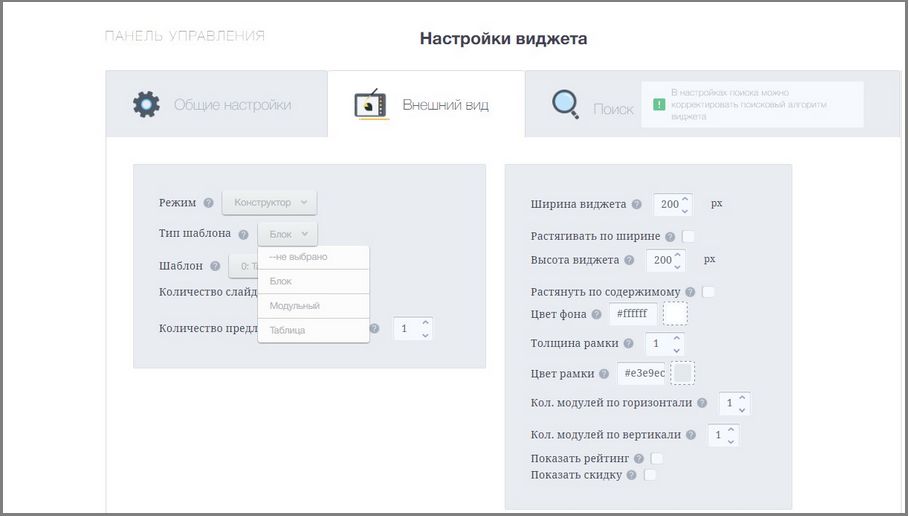Open the Цвет рамки color swatch
909x516 pixels.
pyautogui.click(x=682, y=373)
